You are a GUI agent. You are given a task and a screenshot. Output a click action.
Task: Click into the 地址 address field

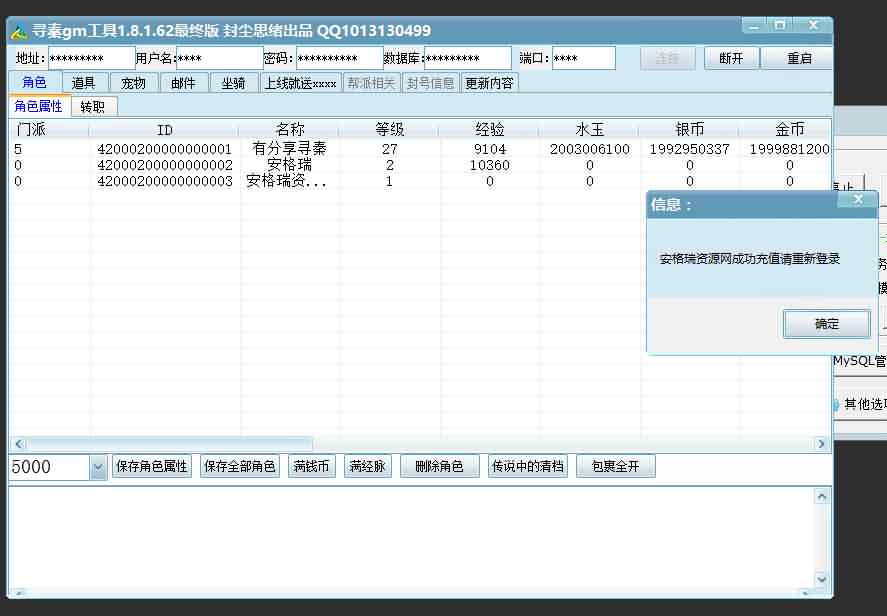click(90, 59)
